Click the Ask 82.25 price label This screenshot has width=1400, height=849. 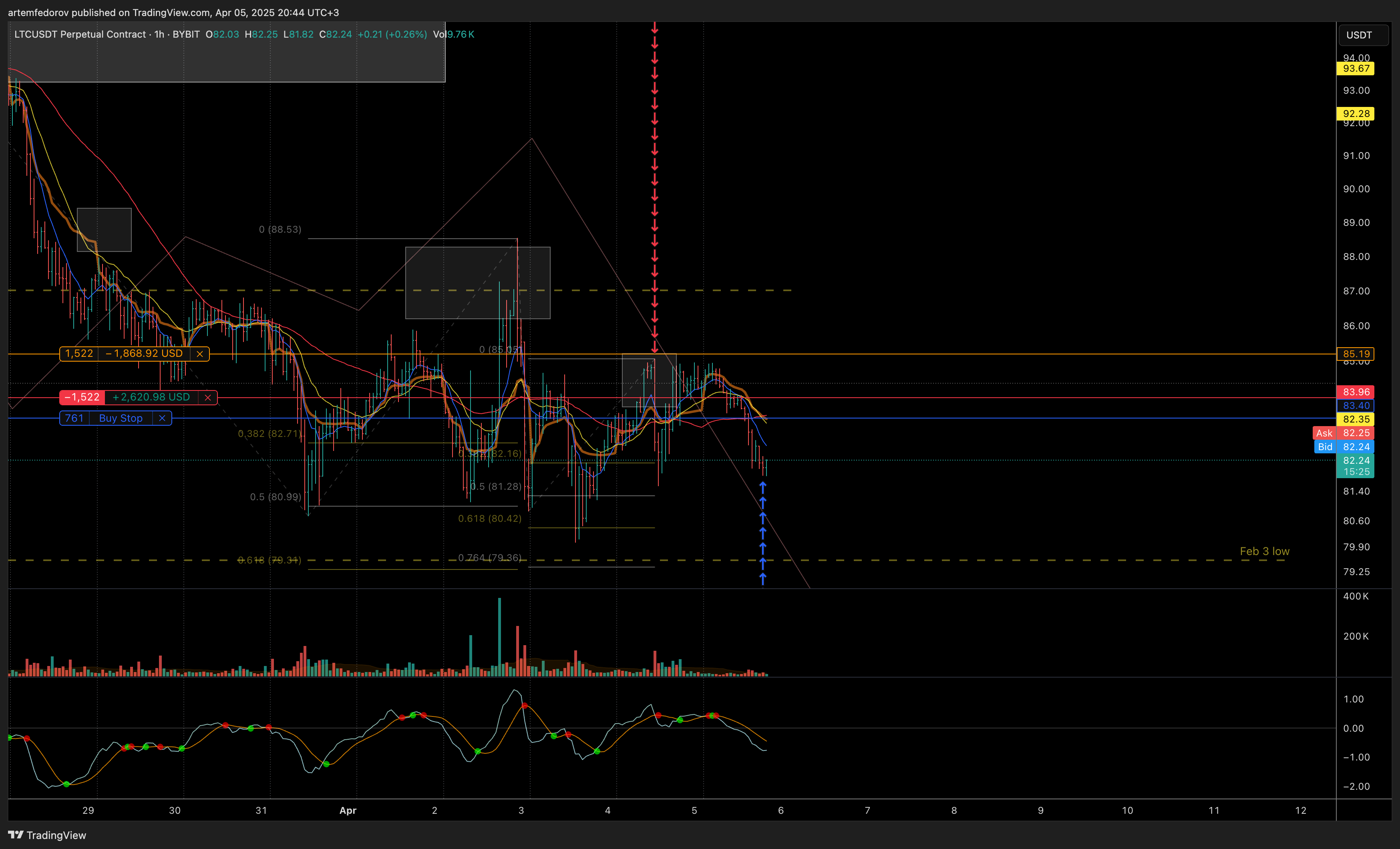point(1343,433)
